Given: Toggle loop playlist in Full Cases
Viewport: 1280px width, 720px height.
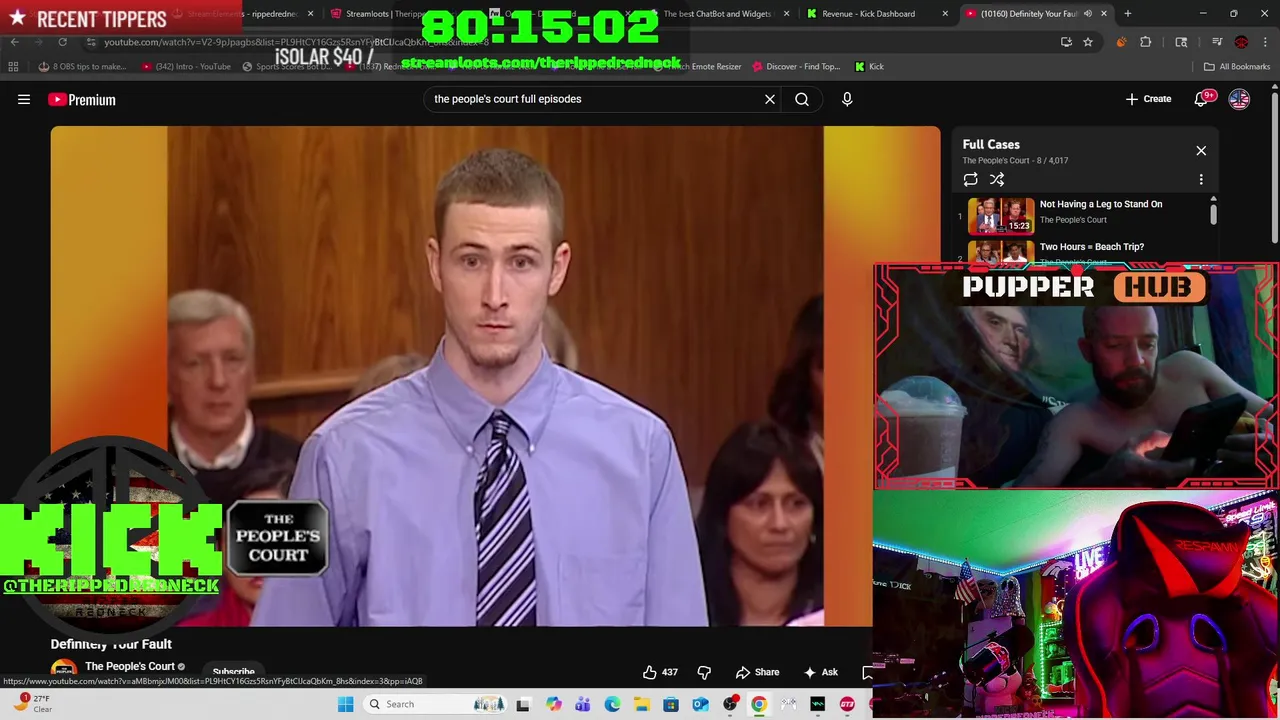Looking at the screenshot, I should coord(970,180).
